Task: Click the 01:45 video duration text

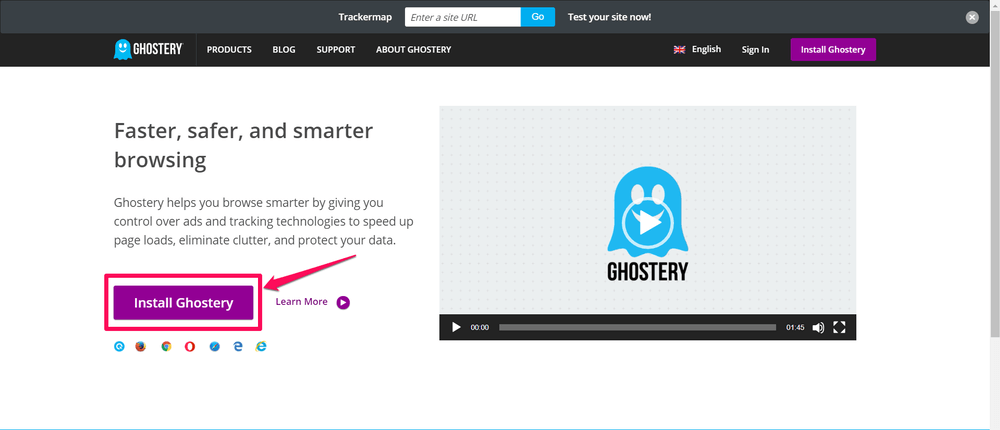Action: point(795,327)
